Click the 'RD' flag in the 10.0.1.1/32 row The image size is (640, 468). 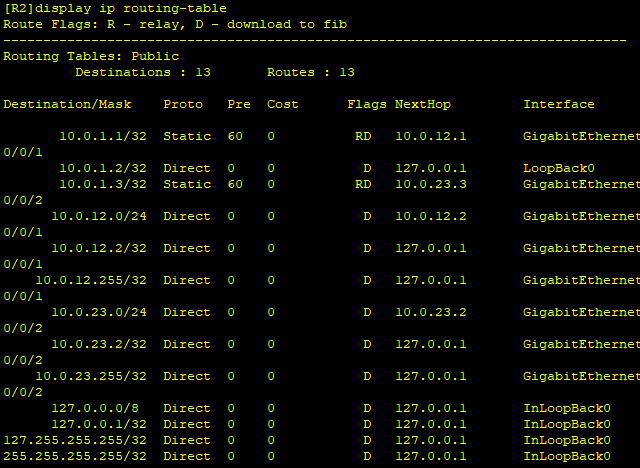363,136
